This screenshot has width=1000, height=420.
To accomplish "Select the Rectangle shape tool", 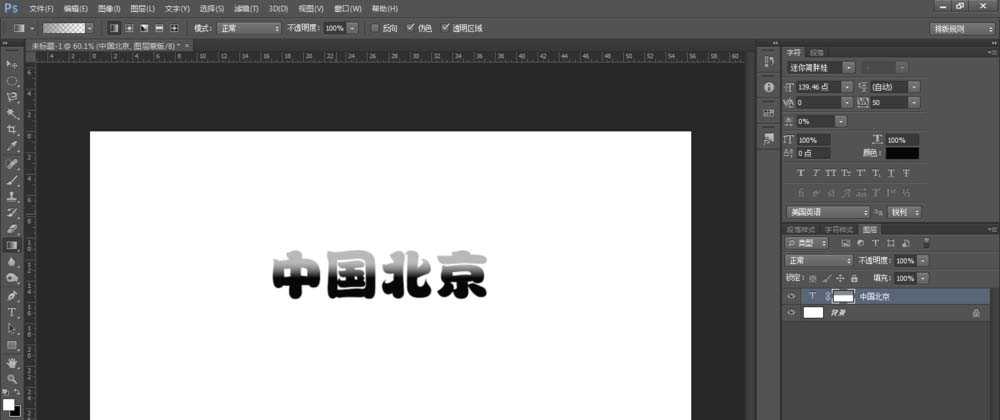I will 11,345.
